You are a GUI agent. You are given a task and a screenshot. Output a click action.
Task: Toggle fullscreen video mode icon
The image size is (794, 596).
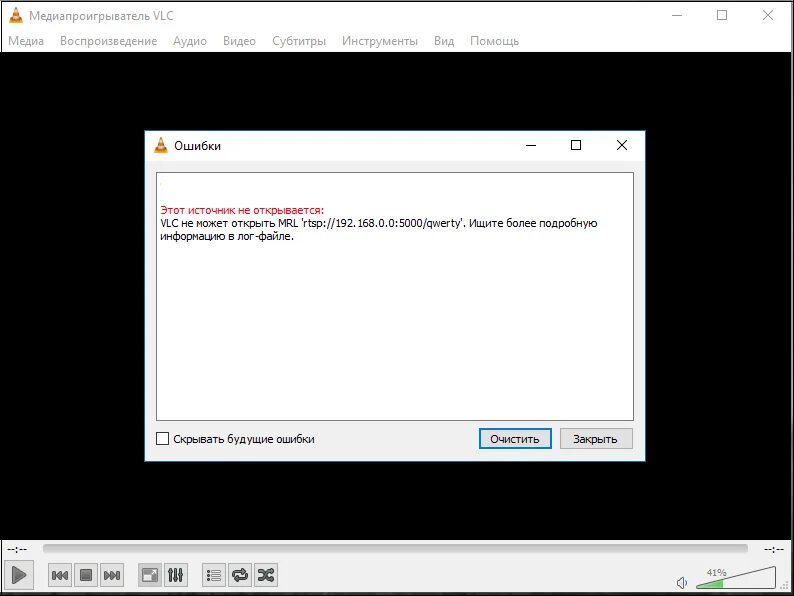(x=150, y=575)
